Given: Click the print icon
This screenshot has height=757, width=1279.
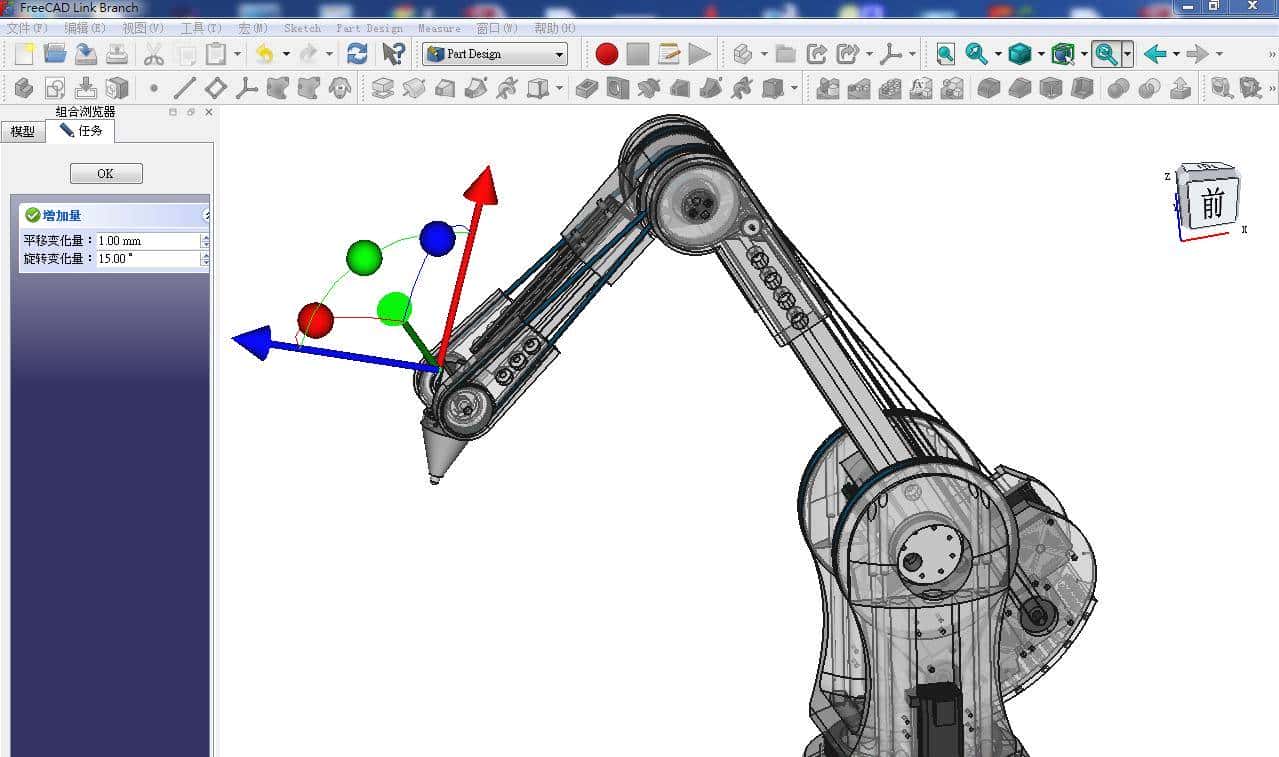Looking at the screenshot, I should pyautogui.click(x=117, y=54).
